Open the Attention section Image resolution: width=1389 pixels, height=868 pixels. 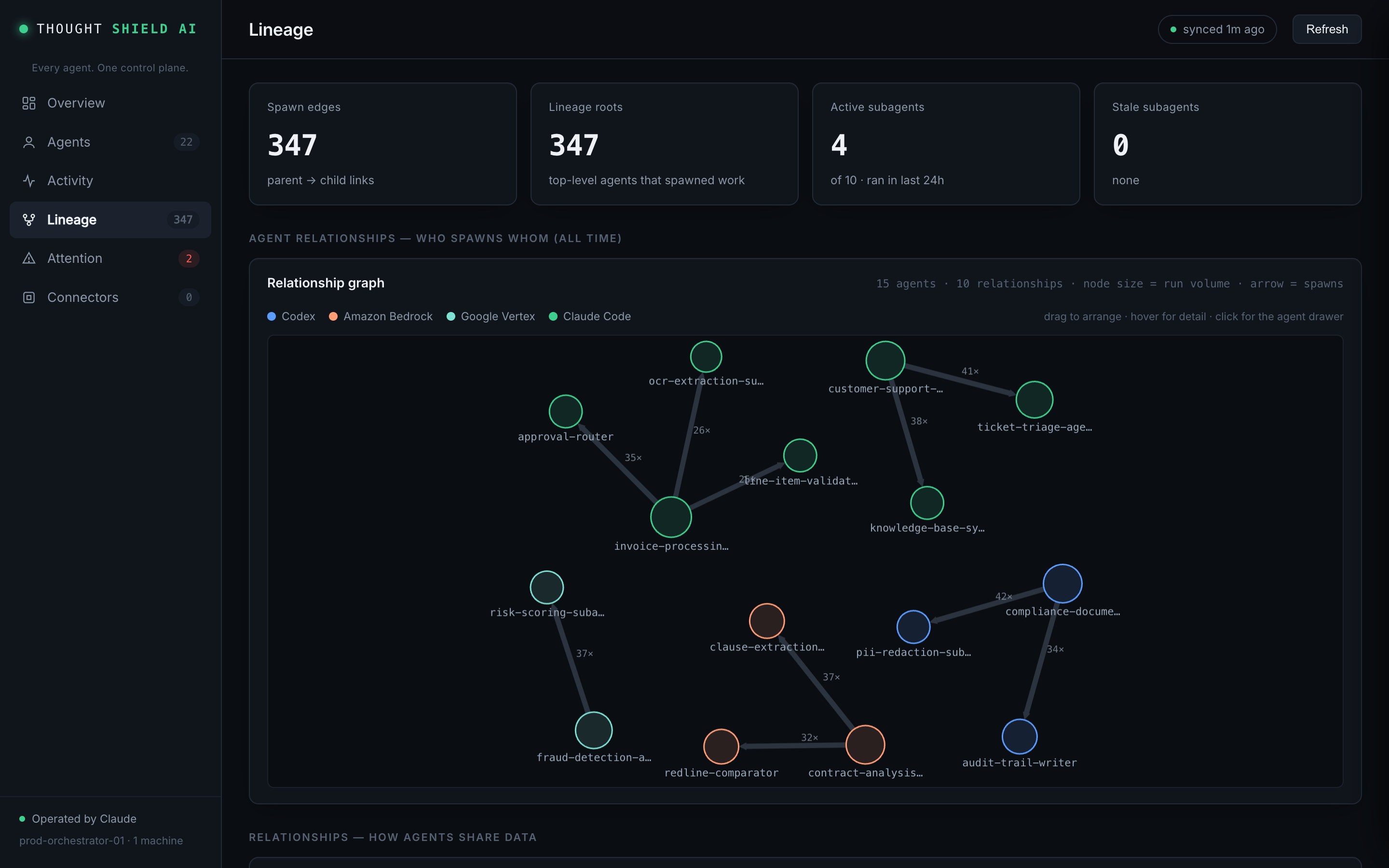pyautogui.click(x=110, y=258)
